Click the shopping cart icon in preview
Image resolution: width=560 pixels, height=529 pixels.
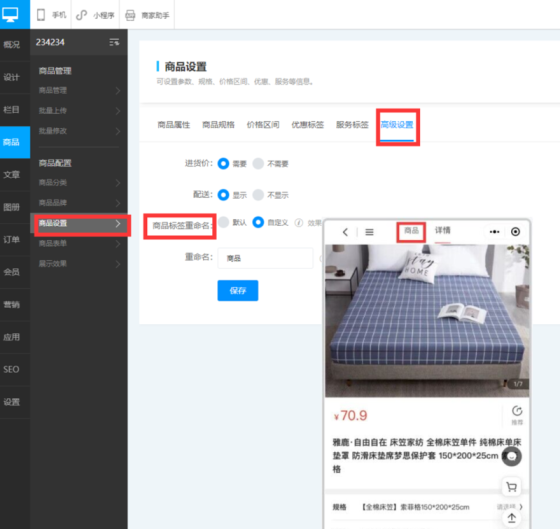(511, 487)
